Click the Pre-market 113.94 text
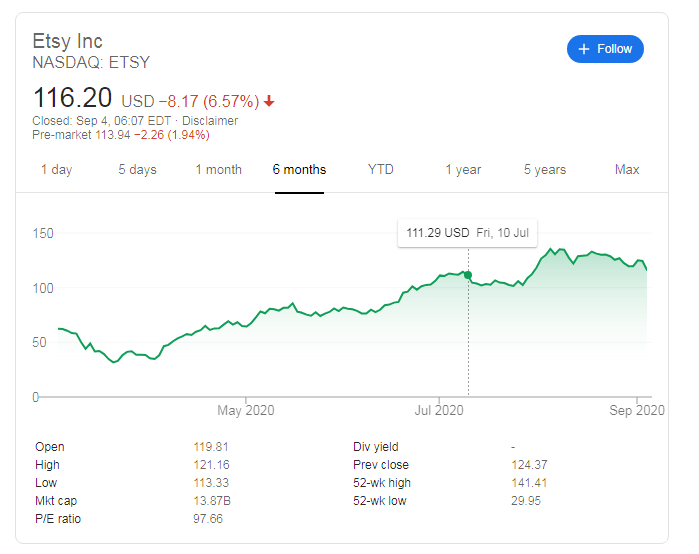 [x=81, y=135]
